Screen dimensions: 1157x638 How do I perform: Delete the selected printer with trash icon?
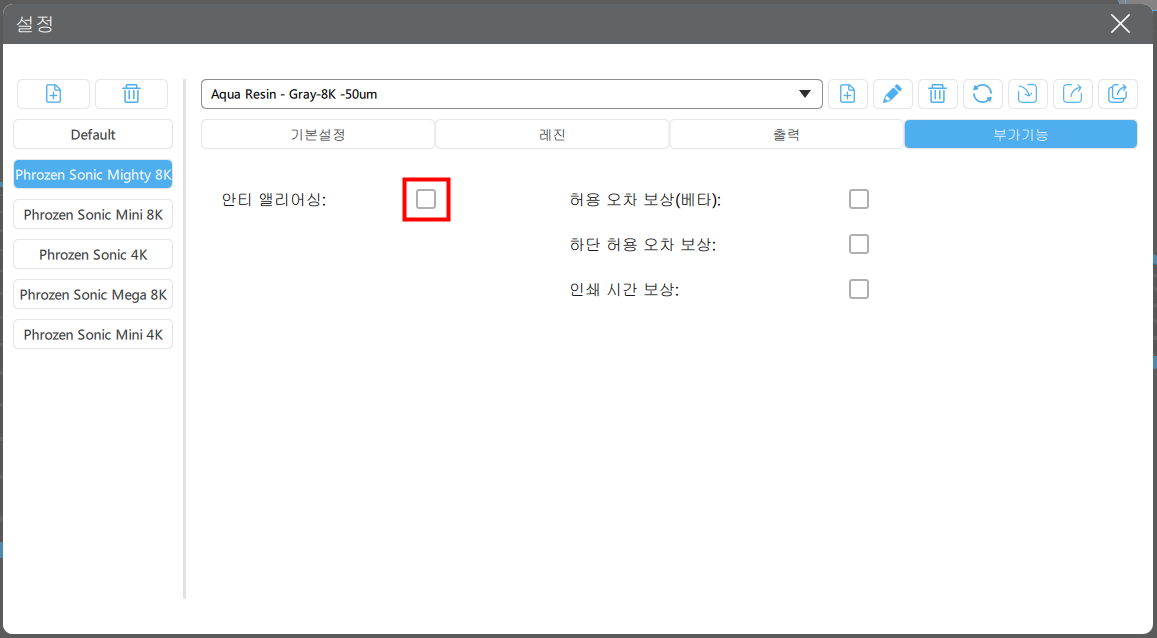[x=131, y=94]
